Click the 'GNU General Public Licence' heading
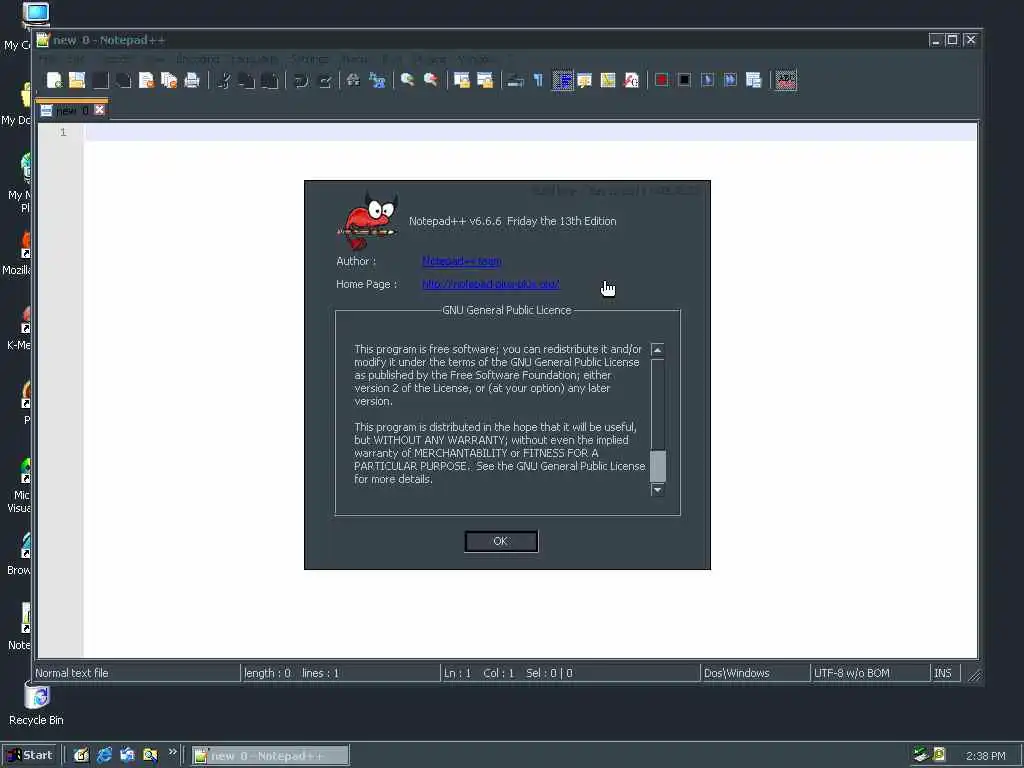This screenshot has width=1024, height=768. (x=507, y=310)
